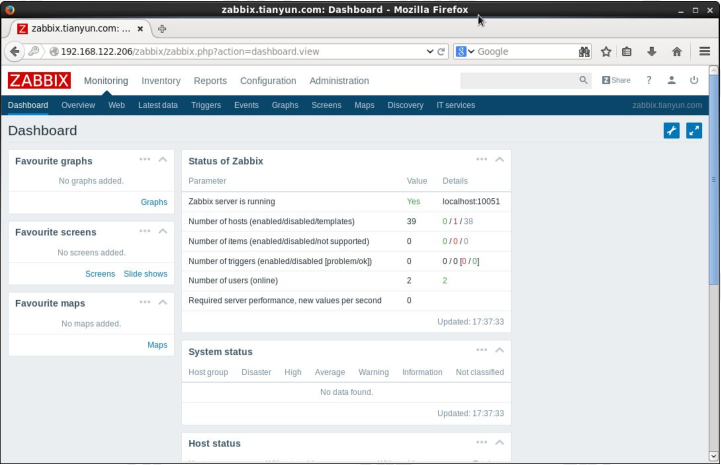Go back with the browser back arrow
This screenshot has width=721, height=465.
point(14,52)
